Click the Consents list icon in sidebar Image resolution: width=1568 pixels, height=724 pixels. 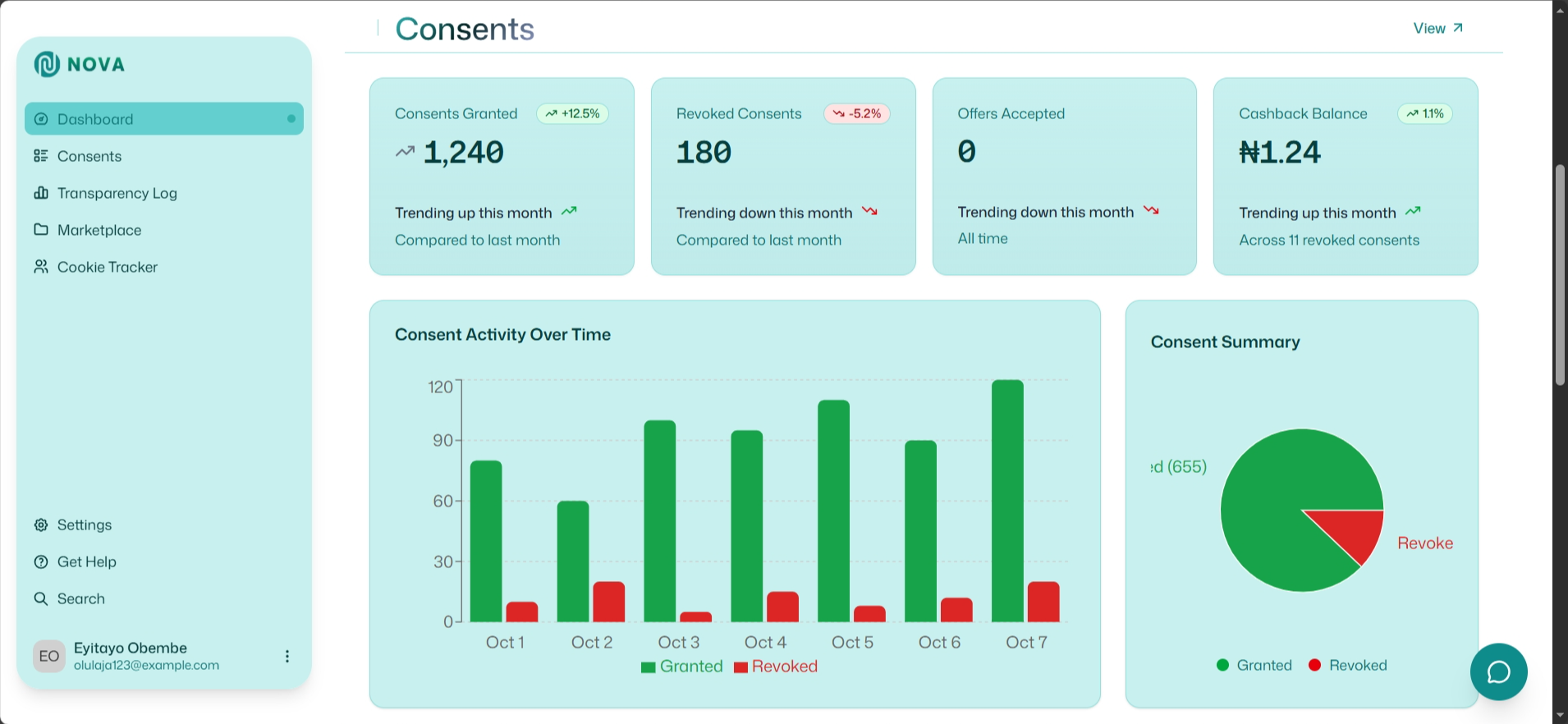click(x=41, y=156)
